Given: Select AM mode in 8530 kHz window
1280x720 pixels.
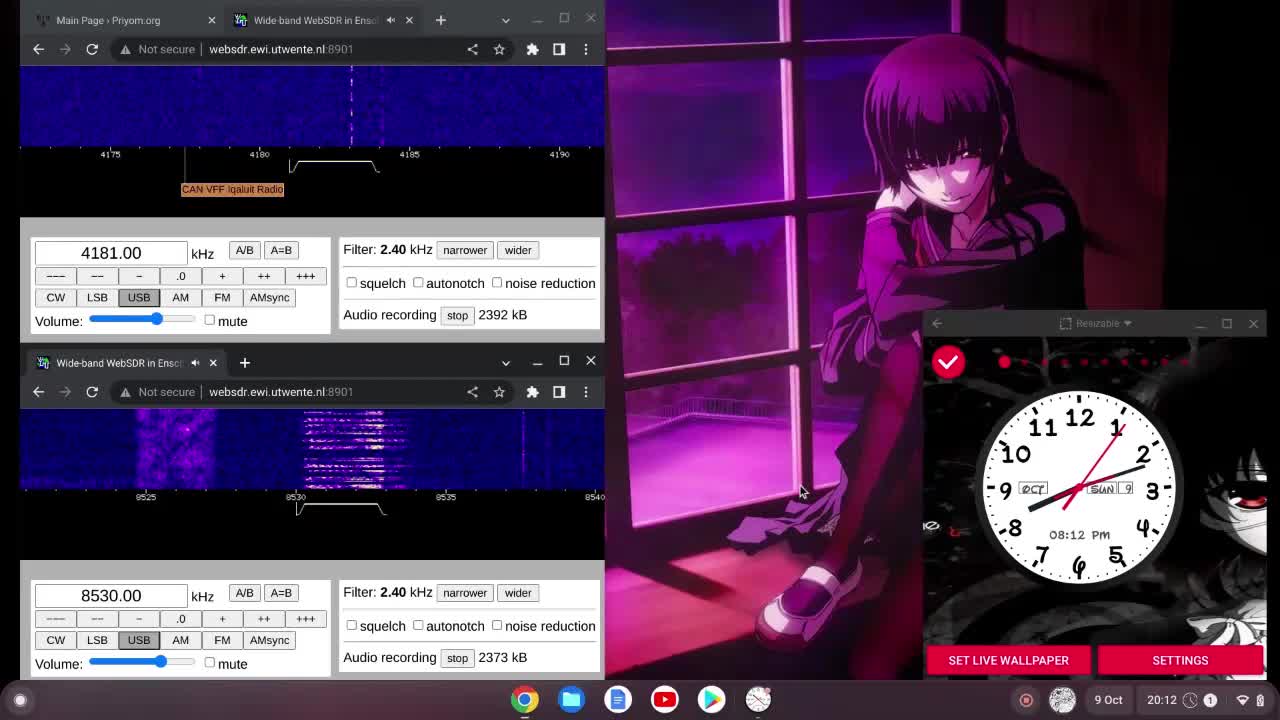Looking at the screenshot, I should click(180, 640).
